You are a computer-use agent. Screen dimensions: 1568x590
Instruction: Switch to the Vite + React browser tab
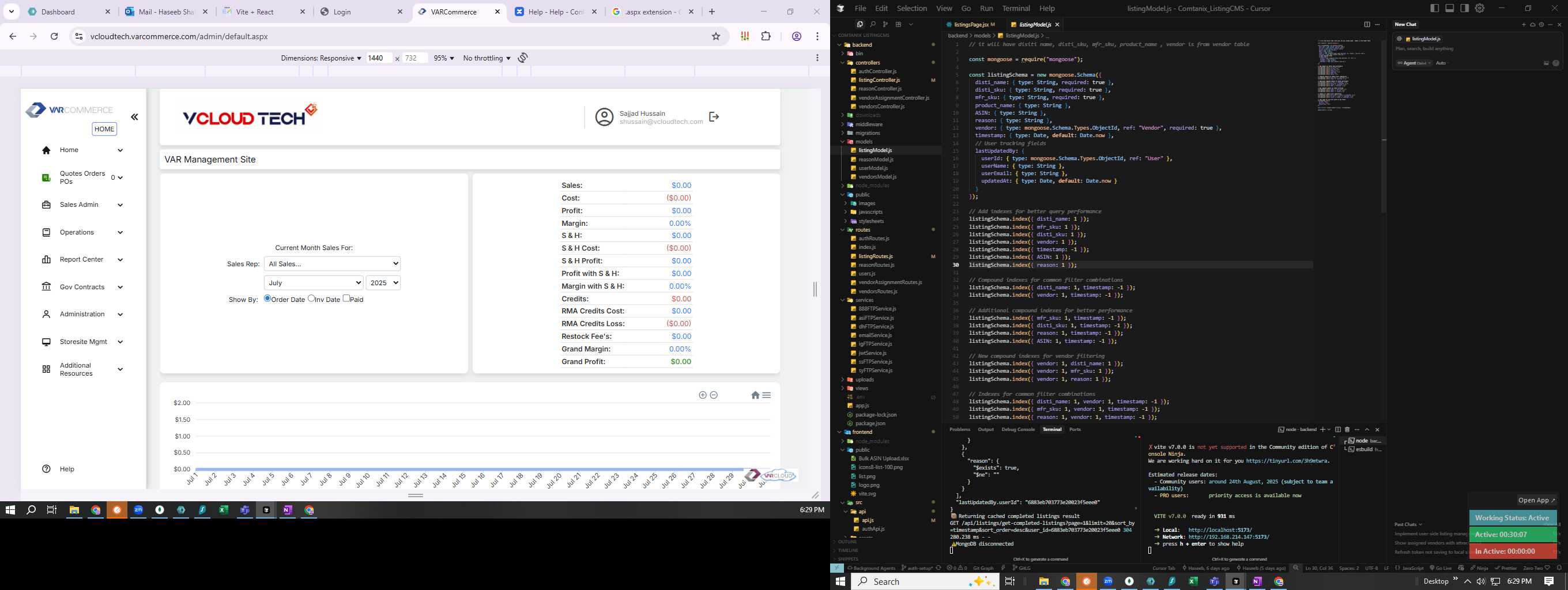coord(264,12)
